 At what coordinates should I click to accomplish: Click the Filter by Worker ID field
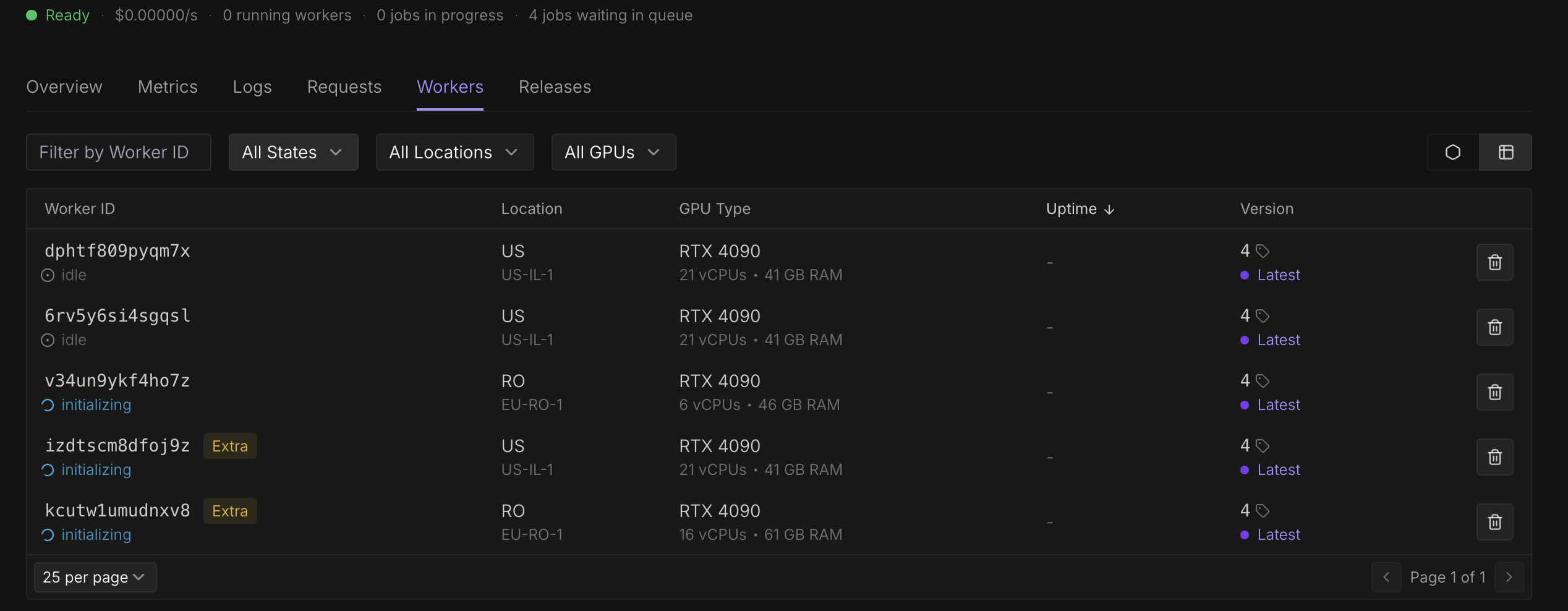pos(118,152)
